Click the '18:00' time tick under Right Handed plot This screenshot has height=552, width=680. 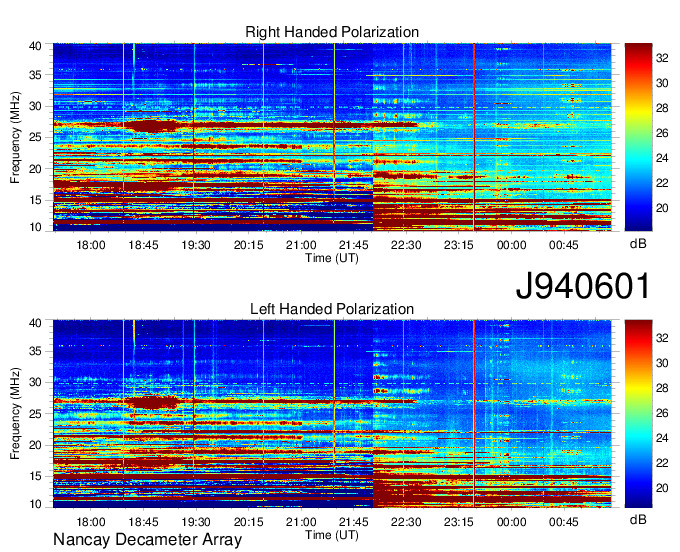pos(91,245)
